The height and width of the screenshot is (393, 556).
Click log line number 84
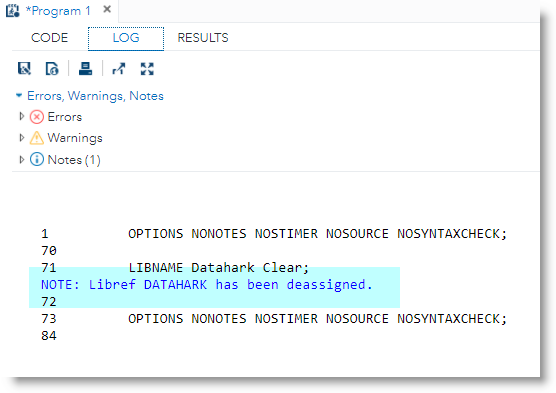(x=49, y=336)
